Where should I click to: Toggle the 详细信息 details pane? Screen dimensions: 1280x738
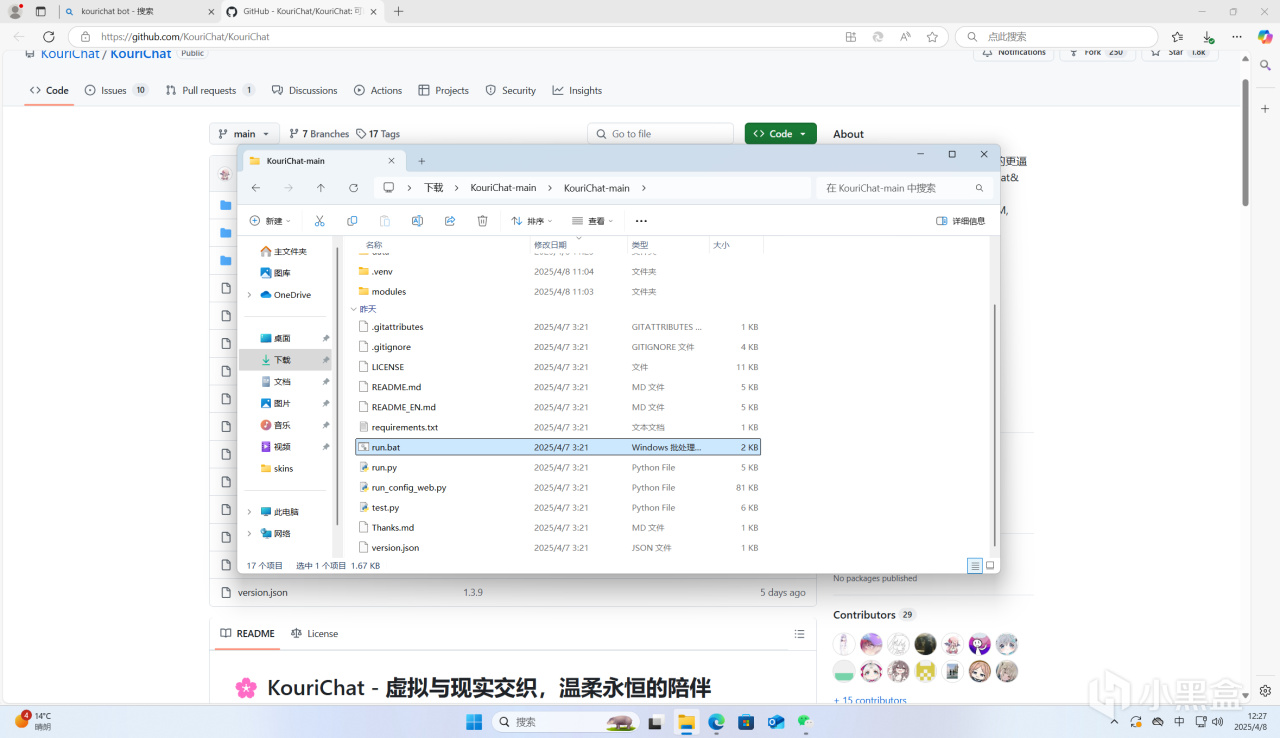pyautogui.click(x=960, y=221)
